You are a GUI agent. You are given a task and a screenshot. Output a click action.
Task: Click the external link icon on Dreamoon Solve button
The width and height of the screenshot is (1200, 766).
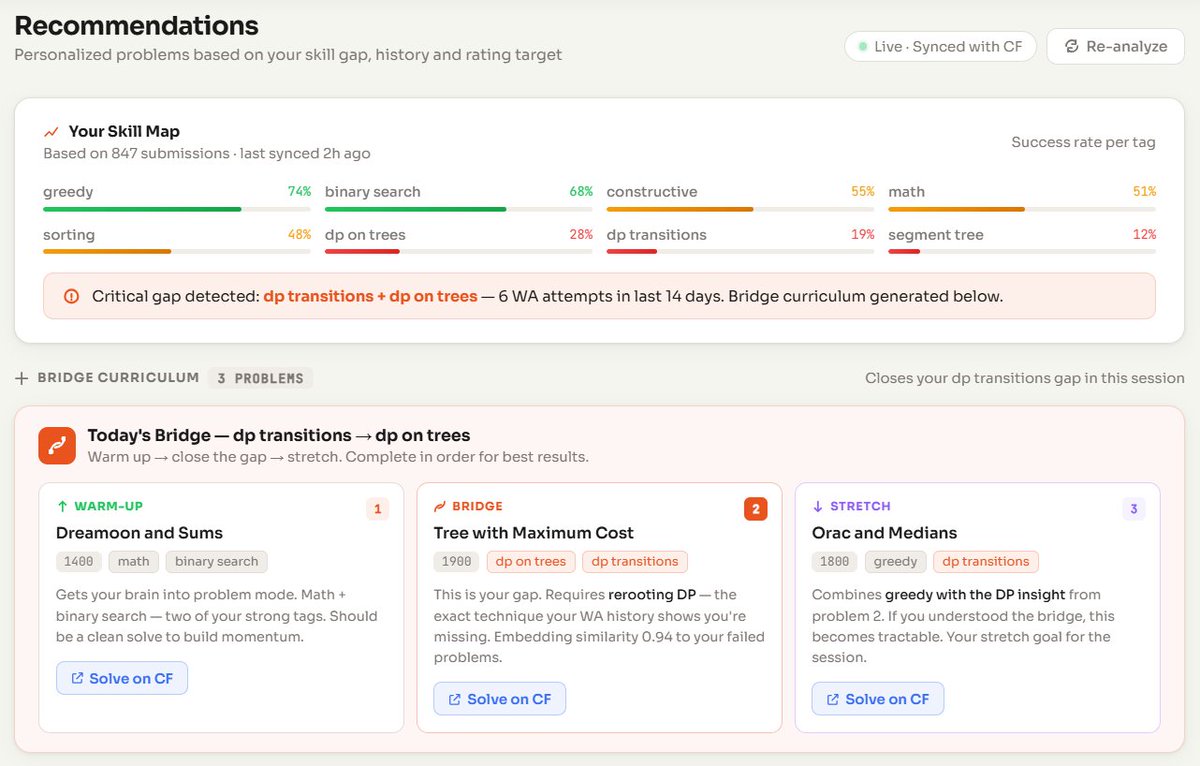click(77, 678)
